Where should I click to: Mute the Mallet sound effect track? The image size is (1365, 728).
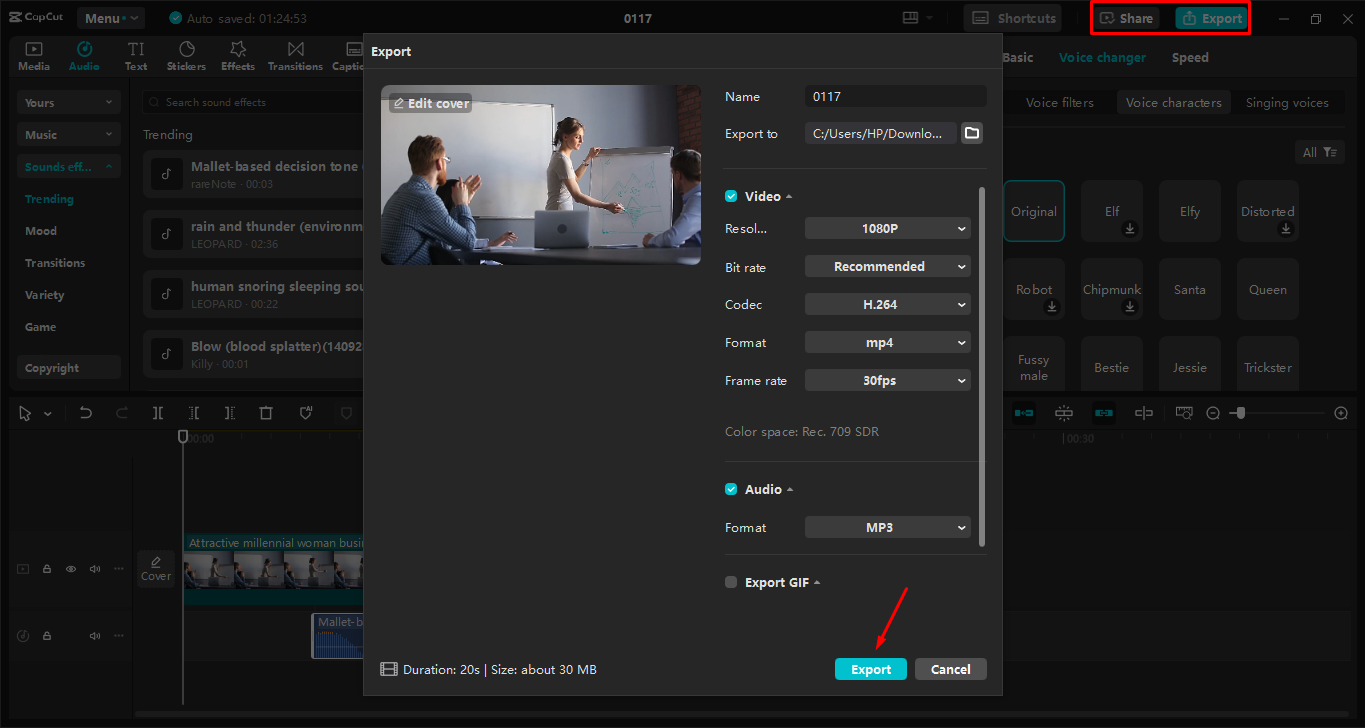pyautogui.click(x=95, y=636)
